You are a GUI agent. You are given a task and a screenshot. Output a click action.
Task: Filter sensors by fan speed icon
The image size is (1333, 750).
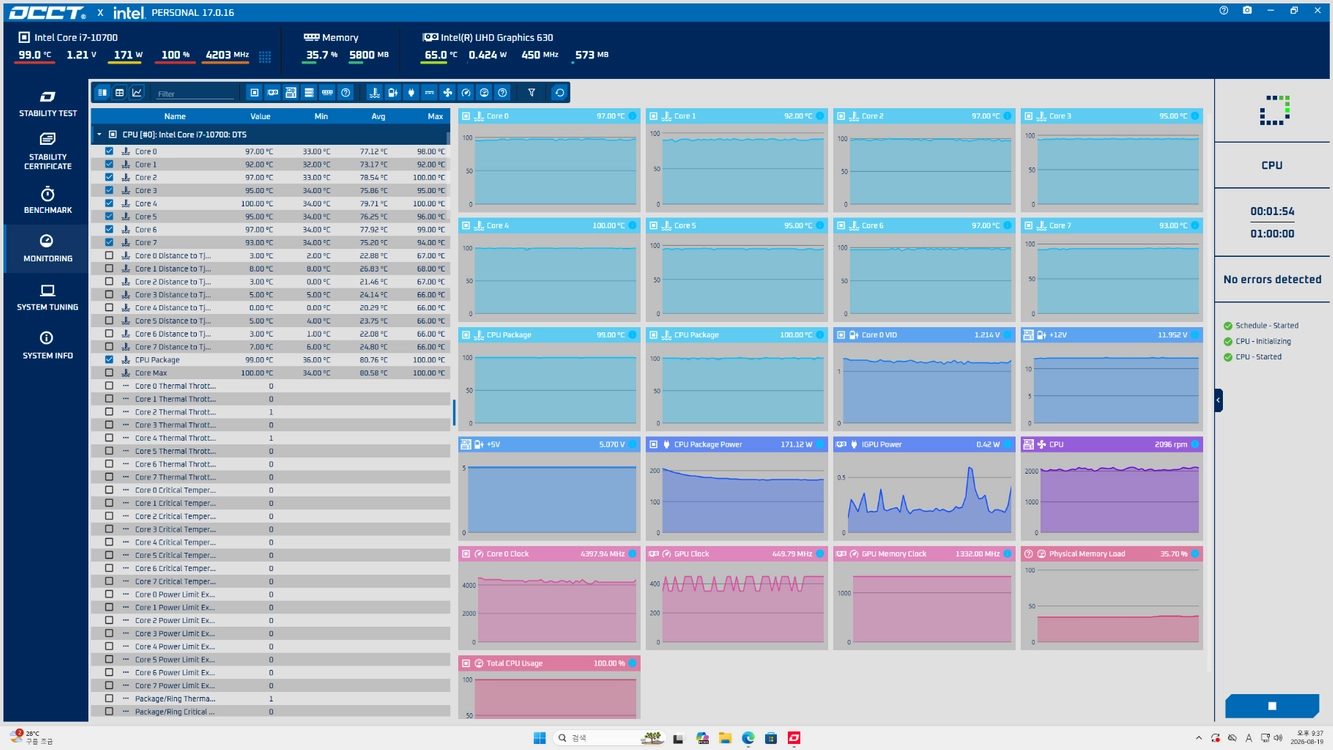447,93
